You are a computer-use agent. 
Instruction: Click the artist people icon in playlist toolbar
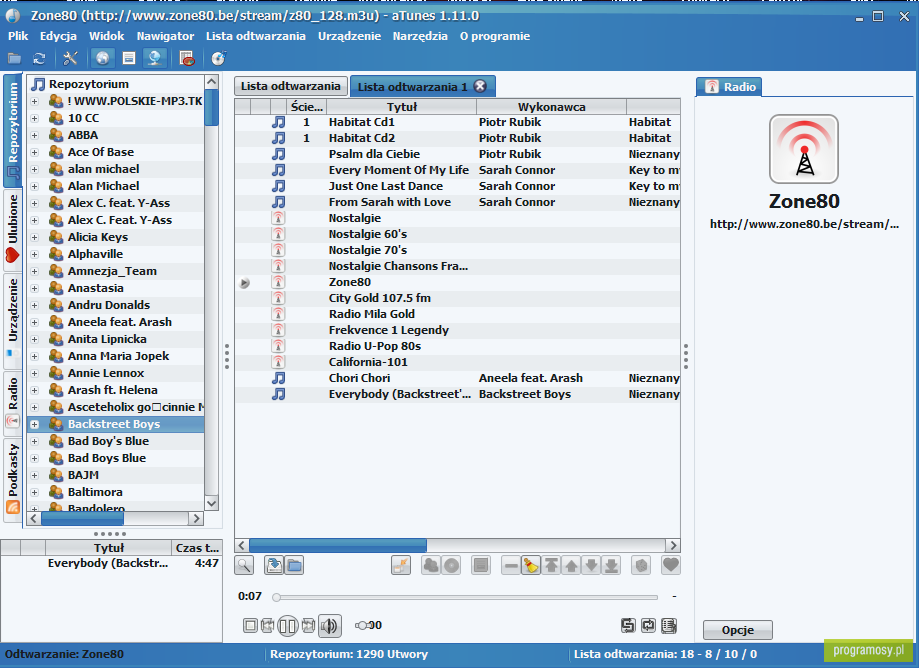431,565
